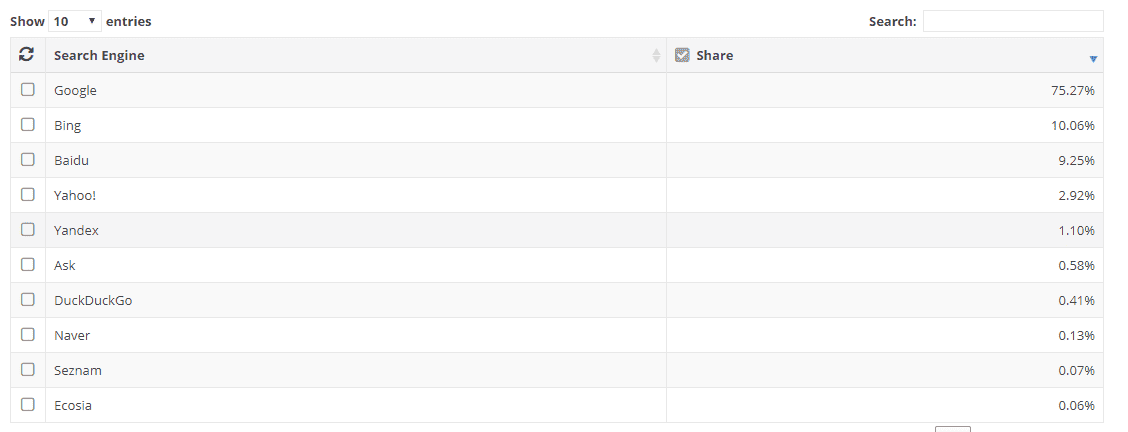The image size is (1128, 432).
Task: Click the Google search engine row name
Action: (x=76, y=91)
